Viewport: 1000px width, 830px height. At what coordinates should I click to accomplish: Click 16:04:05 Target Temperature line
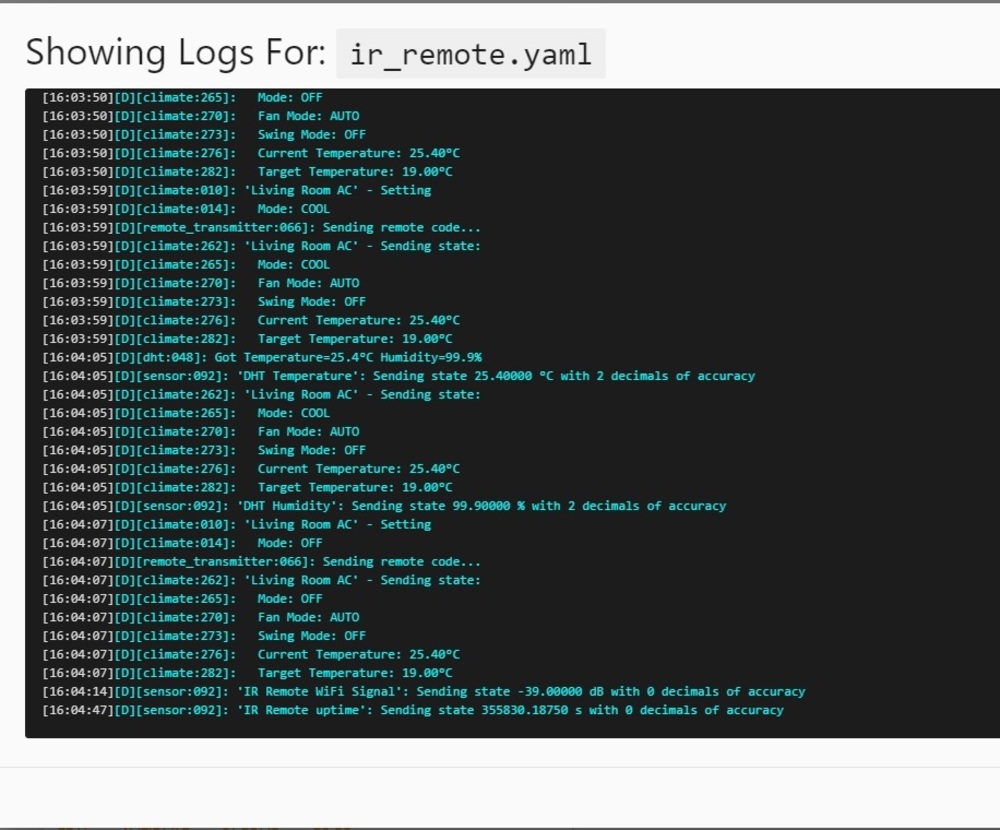[247, 487]
